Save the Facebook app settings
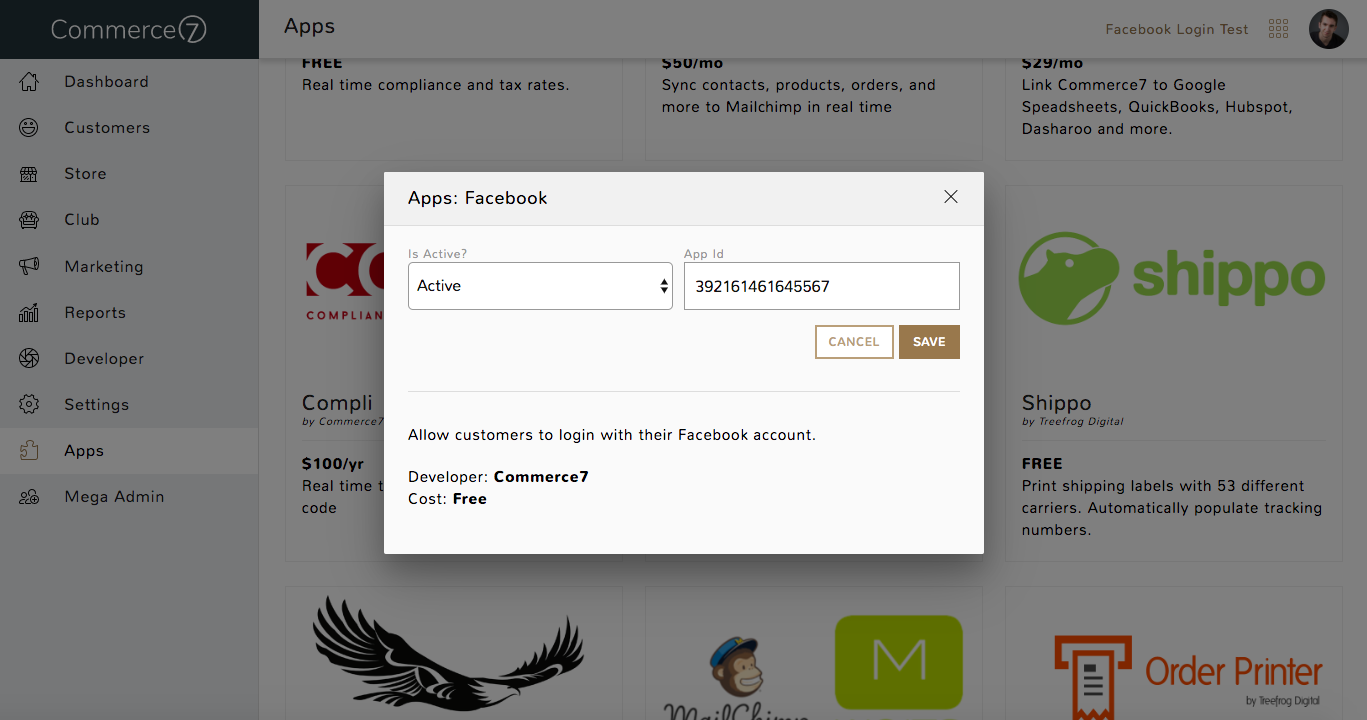Viewport: 1367px width, 720px height. pos(929,342)
